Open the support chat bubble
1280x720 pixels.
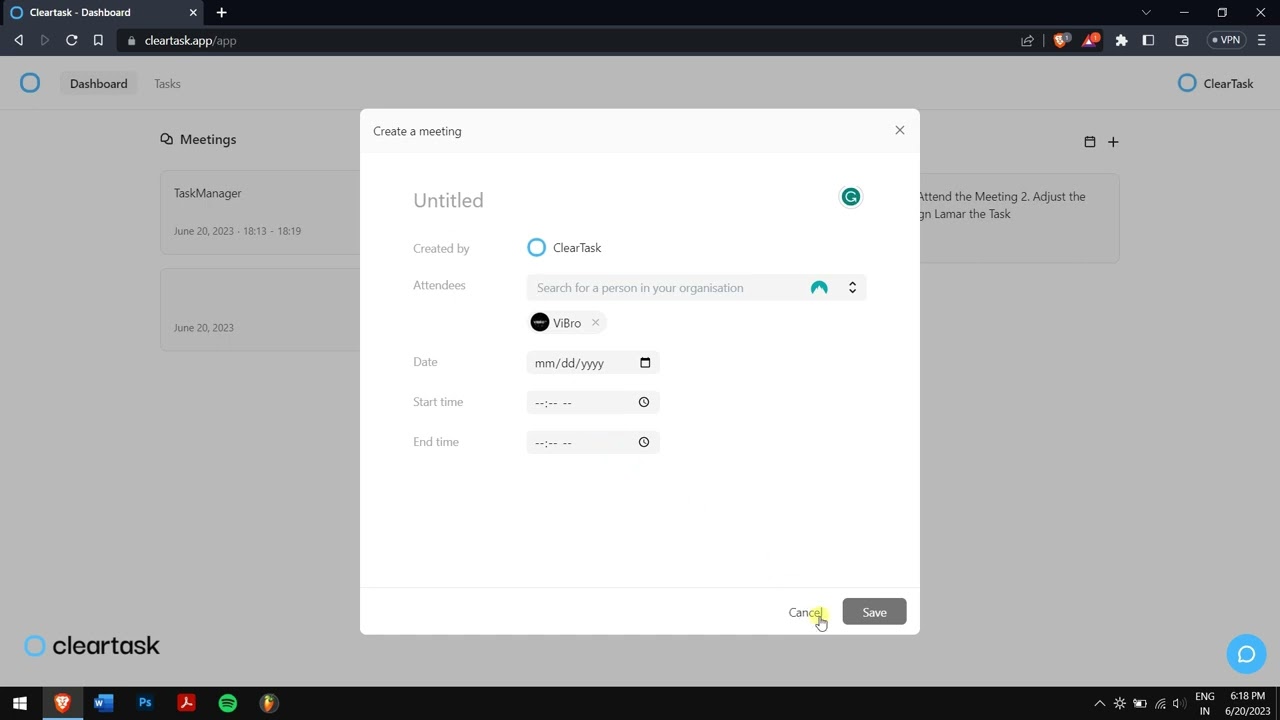click(1246, 654)
